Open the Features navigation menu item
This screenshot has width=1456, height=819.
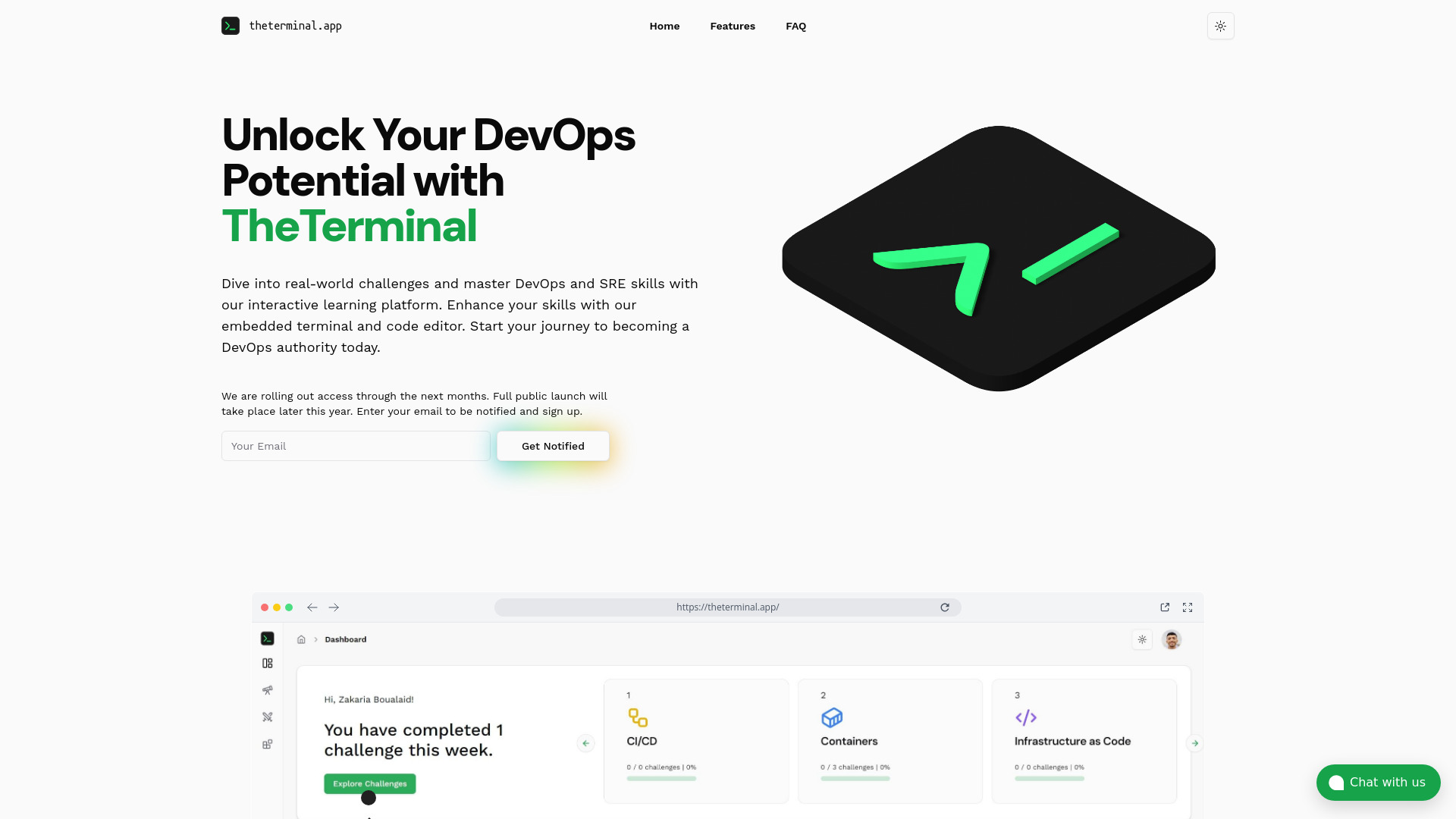(733, 26)
